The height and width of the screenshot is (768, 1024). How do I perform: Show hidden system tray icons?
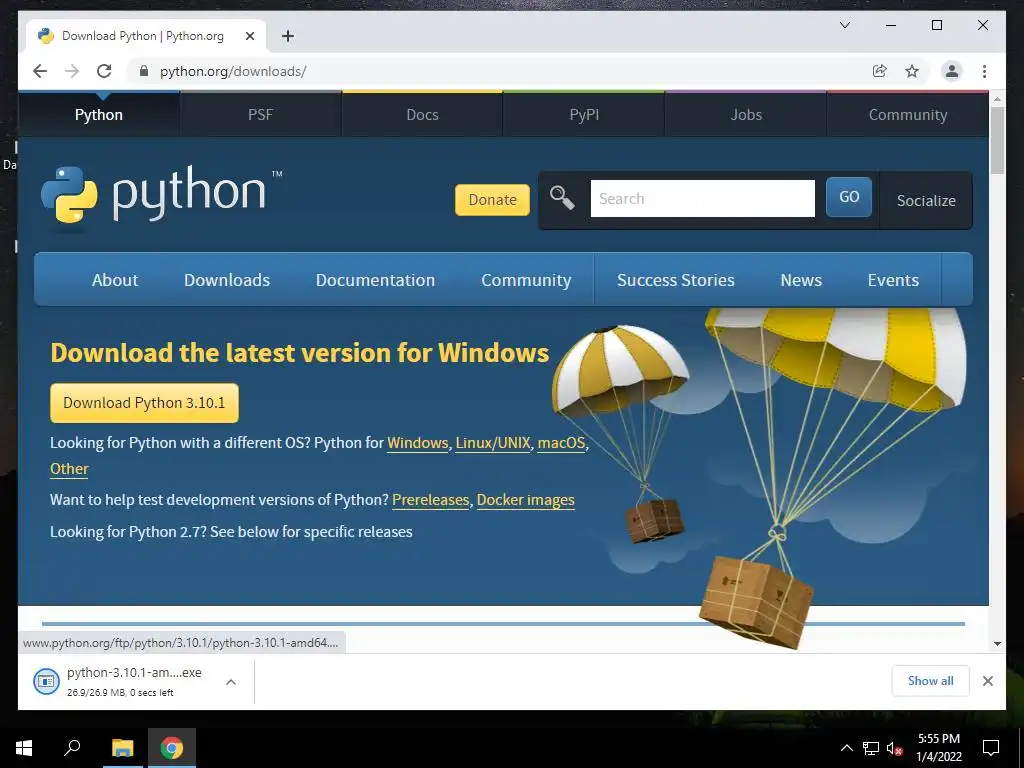pos(846,748)
